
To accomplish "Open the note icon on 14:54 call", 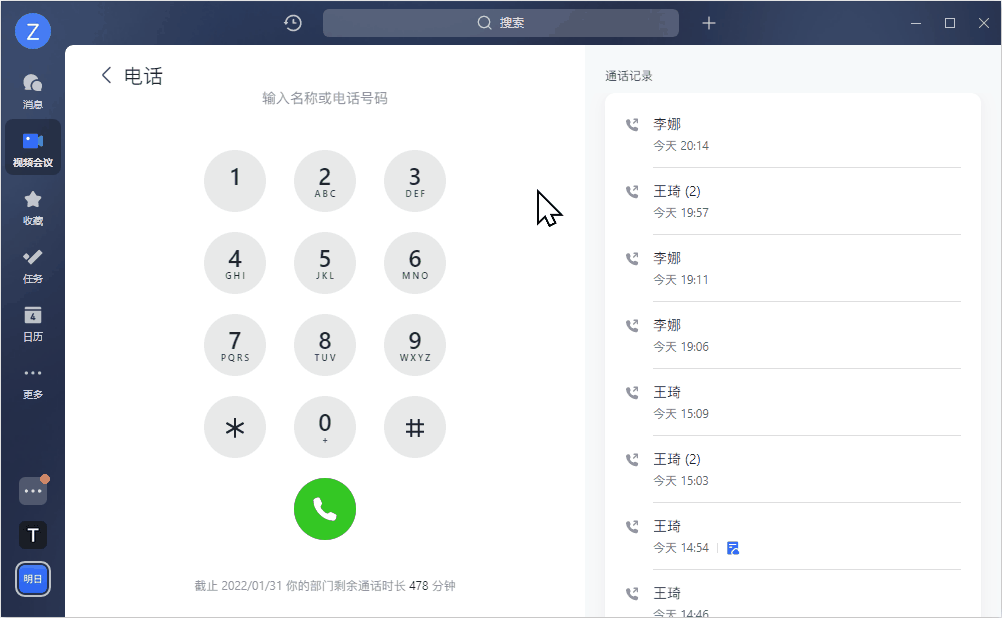I will 733,548.
